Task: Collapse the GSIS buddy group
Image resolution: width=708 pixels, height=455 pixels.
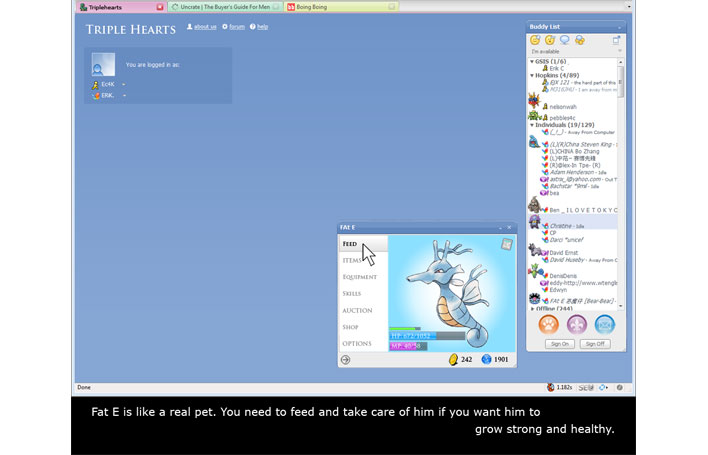Action: tap(532, 61)
